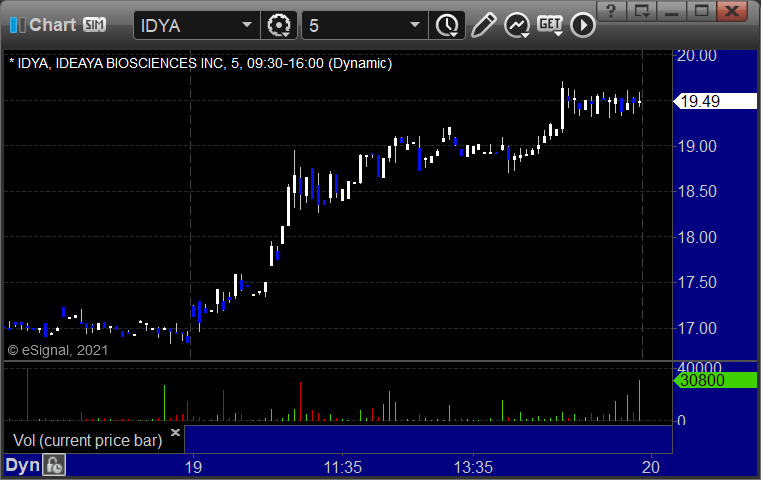Screen dimensions: 761x480
Task: Expand the interval dropdown arrow
Action: tap(415, 25)
